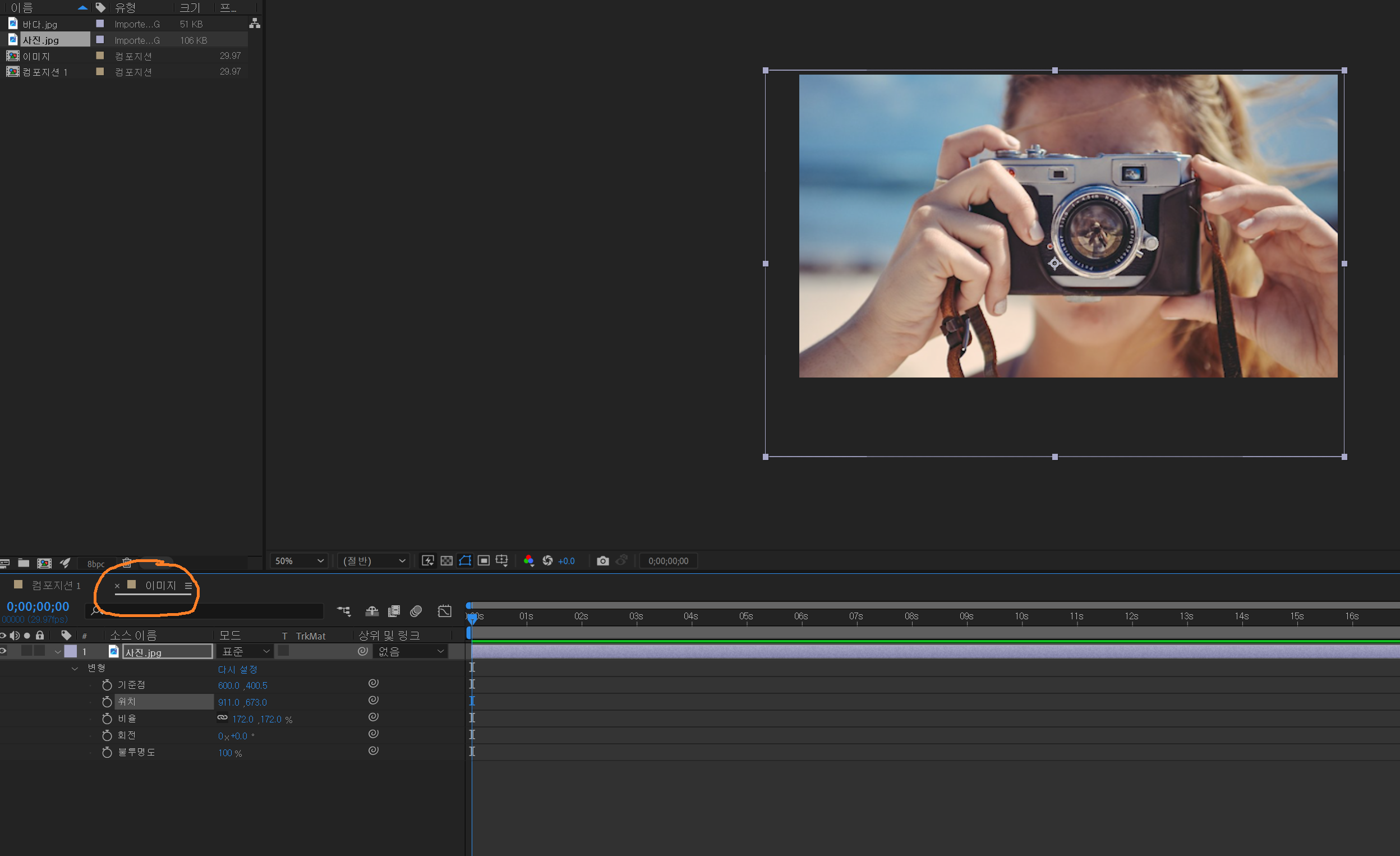
Task: Hide 사진.jpg layer with eye toggle
Action: (3, 651)
